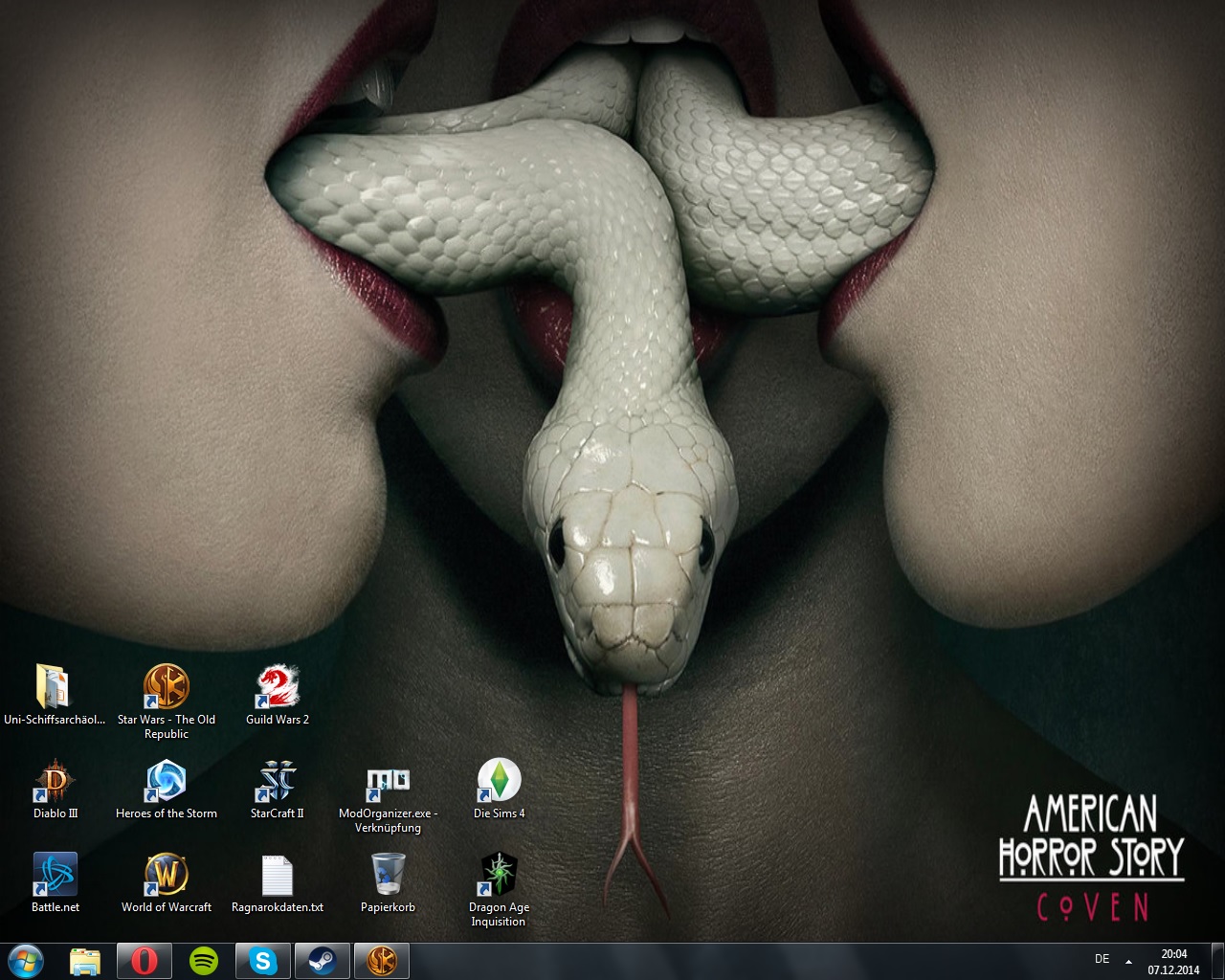The image size is (1225, 980).
Task: Click the StarCraft II desktop icon
Action: coord(278,781)
